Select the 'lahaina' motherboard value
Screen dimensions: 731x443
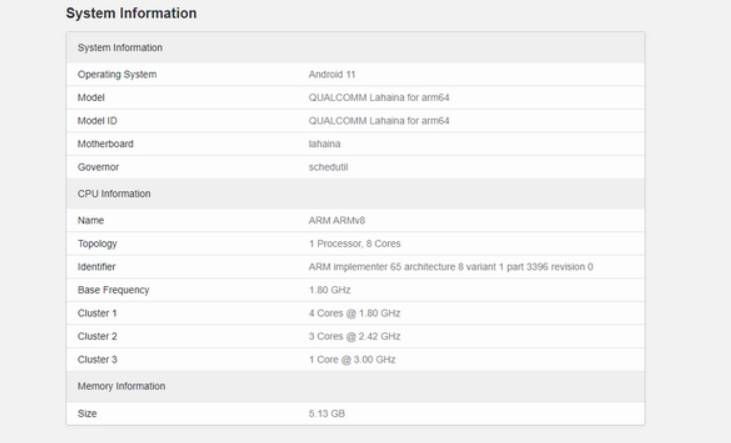[324, 144]
